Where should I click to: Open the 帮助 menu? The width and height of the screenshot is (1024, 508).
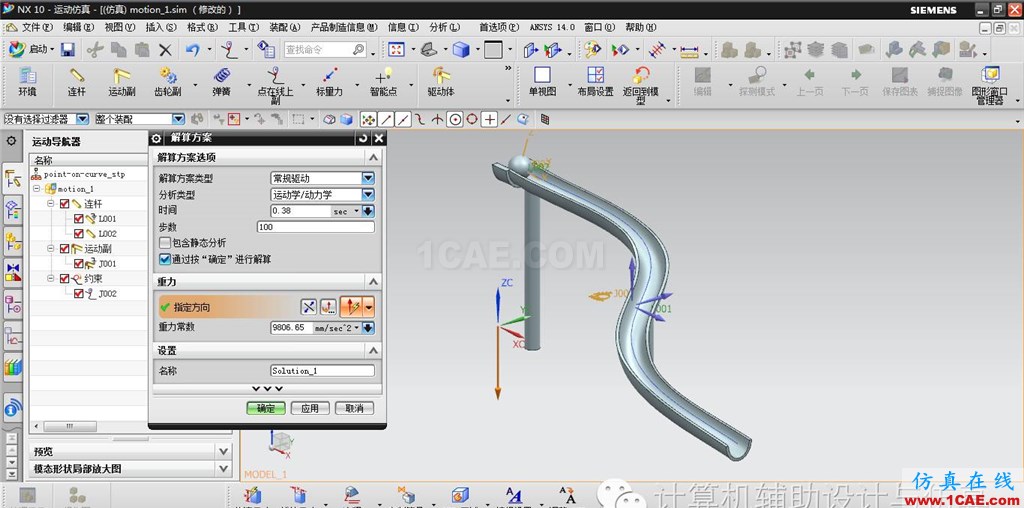click(641, 27)
